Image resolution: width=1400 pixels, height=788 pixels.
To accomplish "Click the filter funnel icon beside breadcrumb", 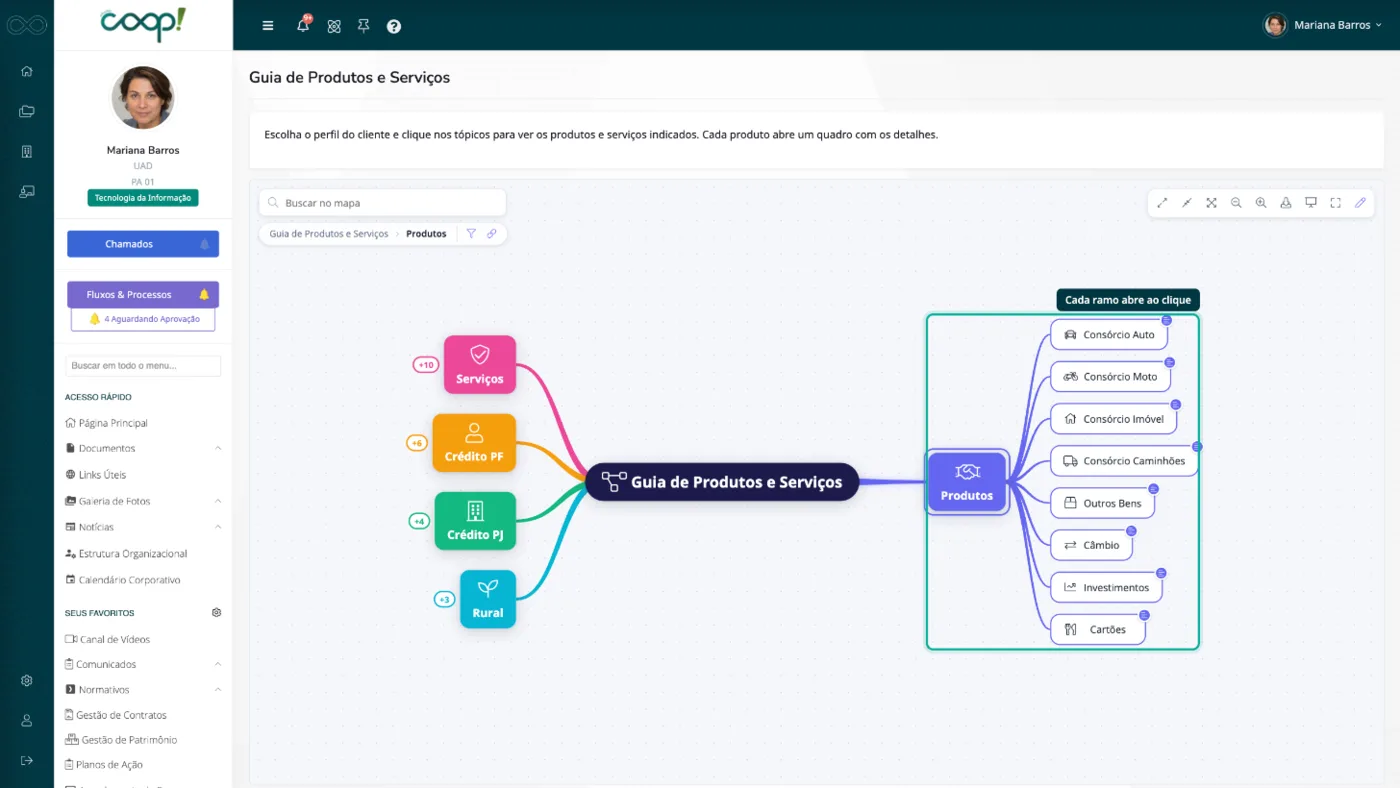I will [471, 234].
